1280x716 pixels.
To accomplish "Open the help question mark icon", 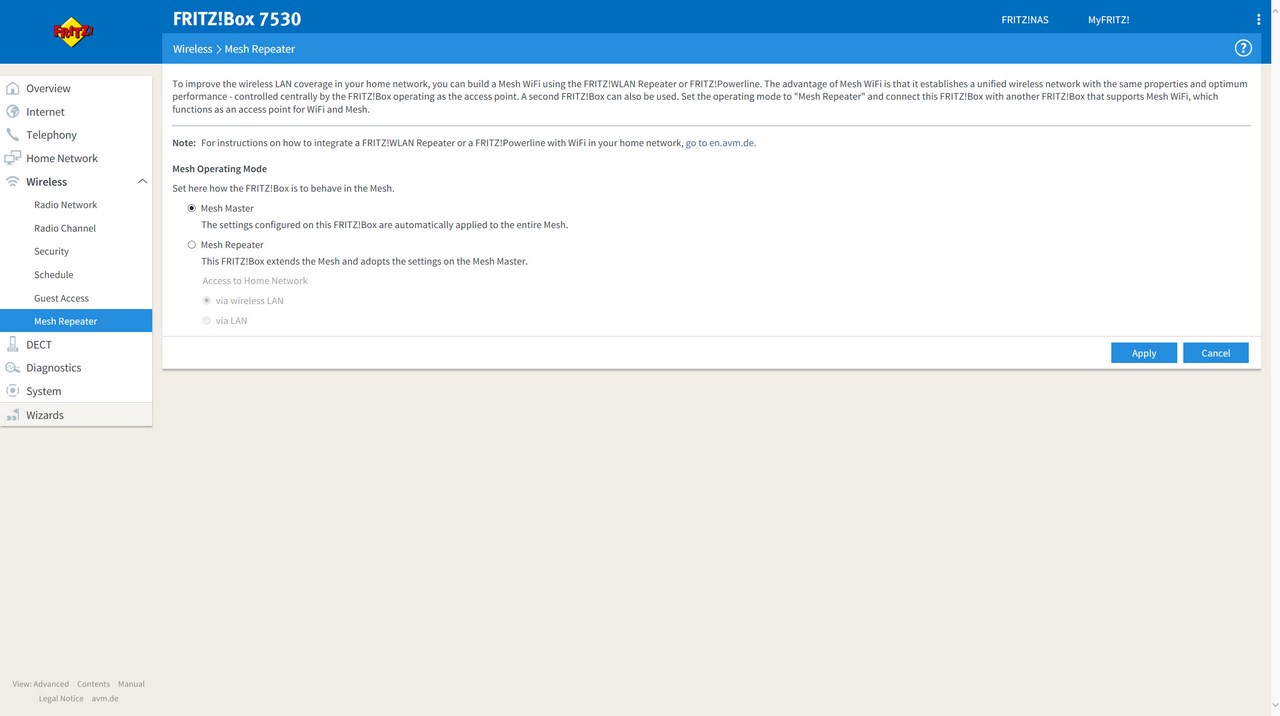I will tap(1243, 48).
